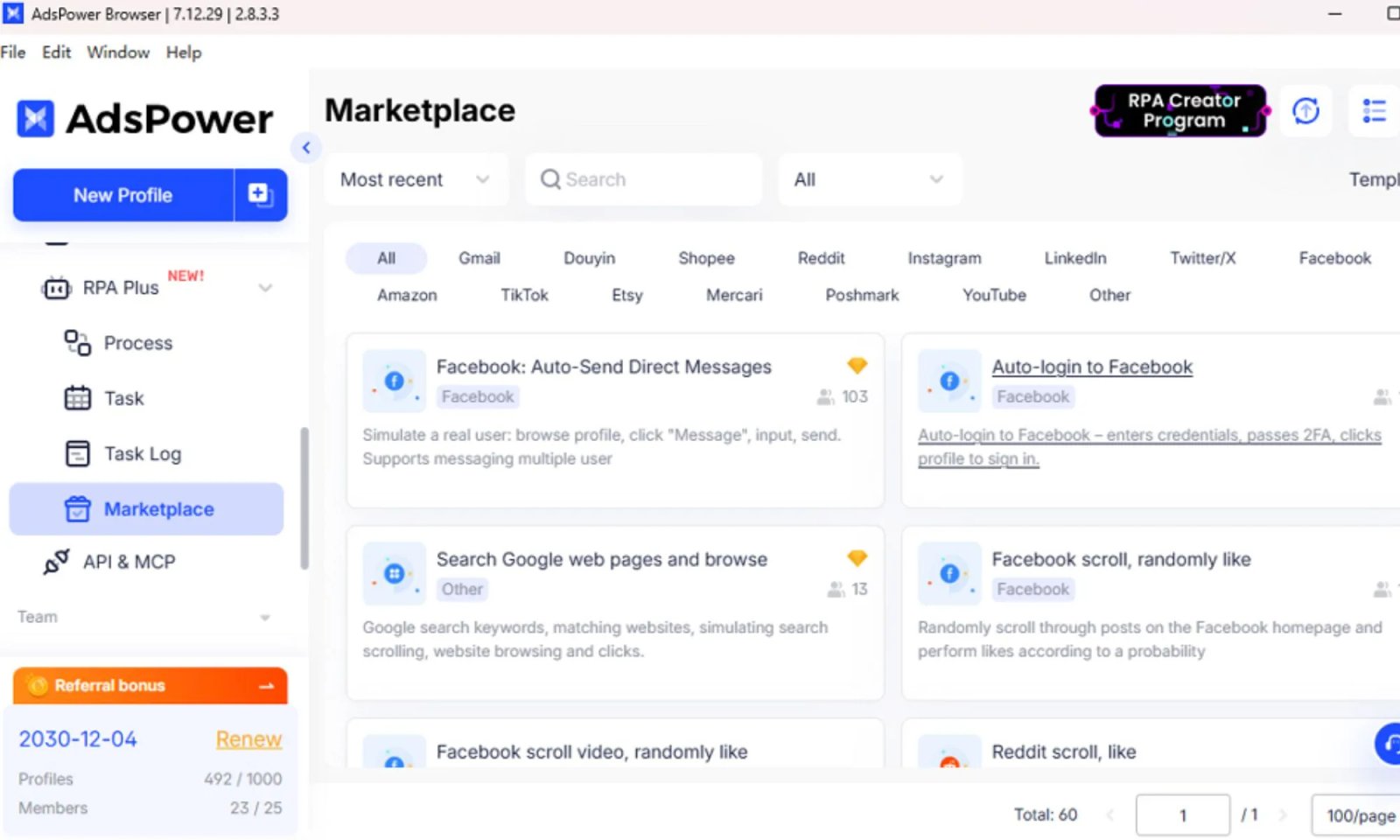Image resolution: width=1400 pixels, height=840 pixels.
Task: Click the batch create profile plus icon
Action: point(260,194)
